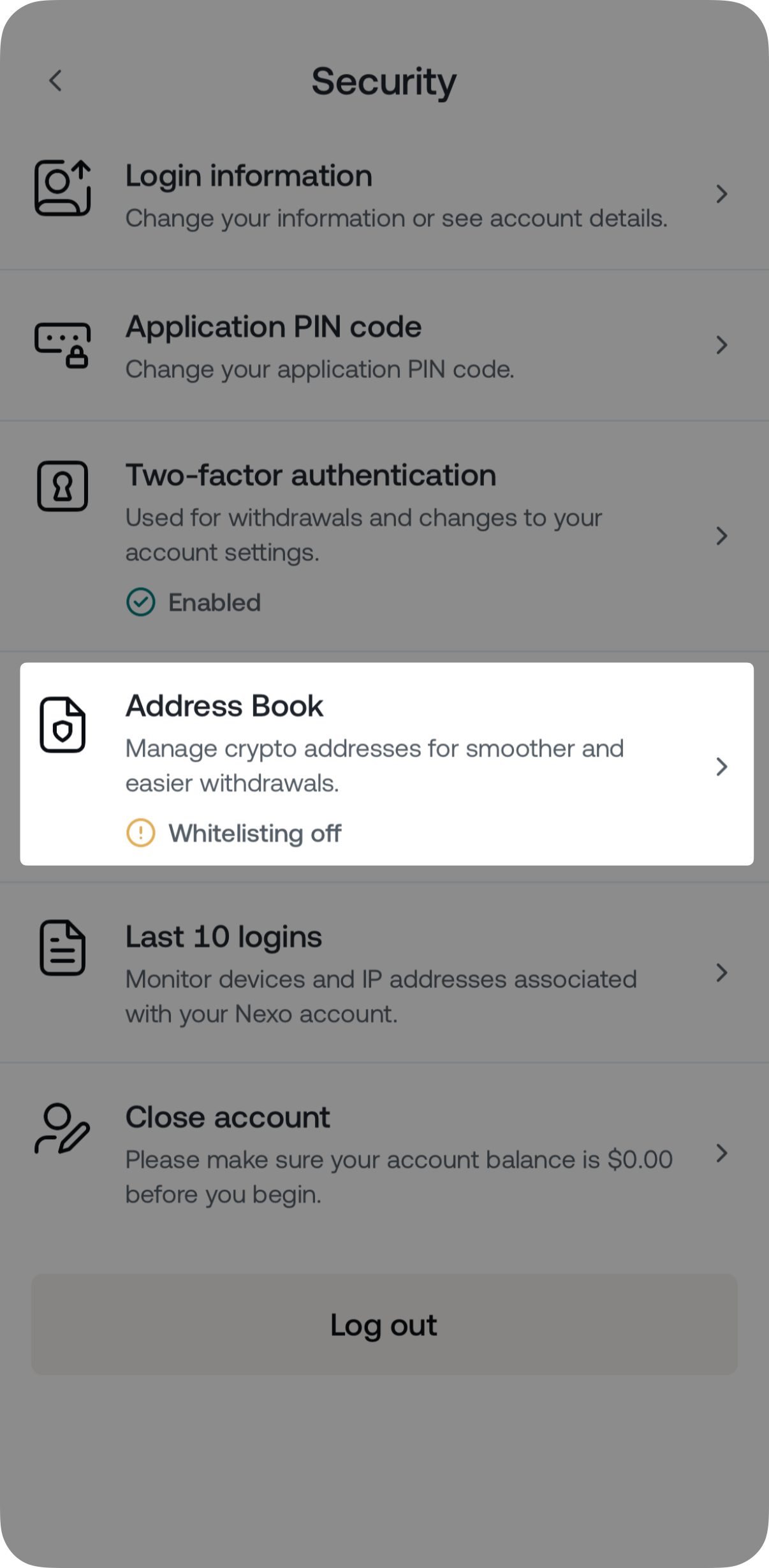Tap the Address Book right chevron

click(x=721, y=767)
